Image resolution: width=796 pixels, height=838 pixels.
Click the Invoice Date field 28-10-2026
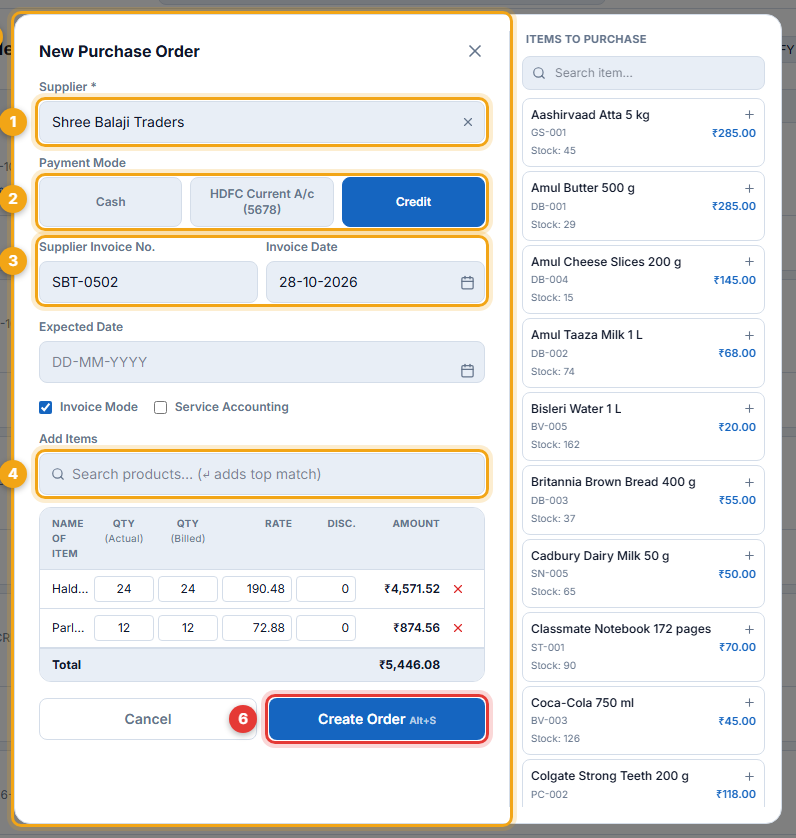click(375, 282)
